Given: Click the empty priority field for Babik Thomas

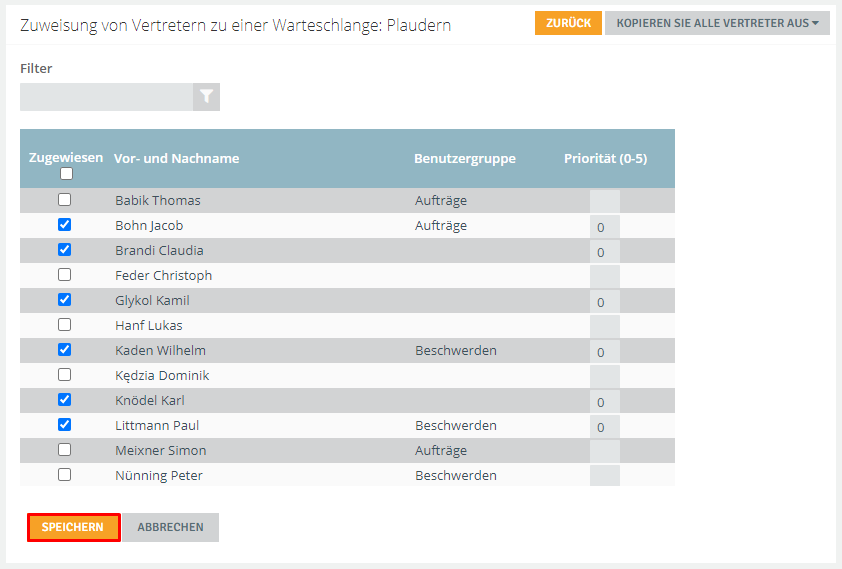Looking at the screenshot, I should pyautogui.click(x=605, y=202).
